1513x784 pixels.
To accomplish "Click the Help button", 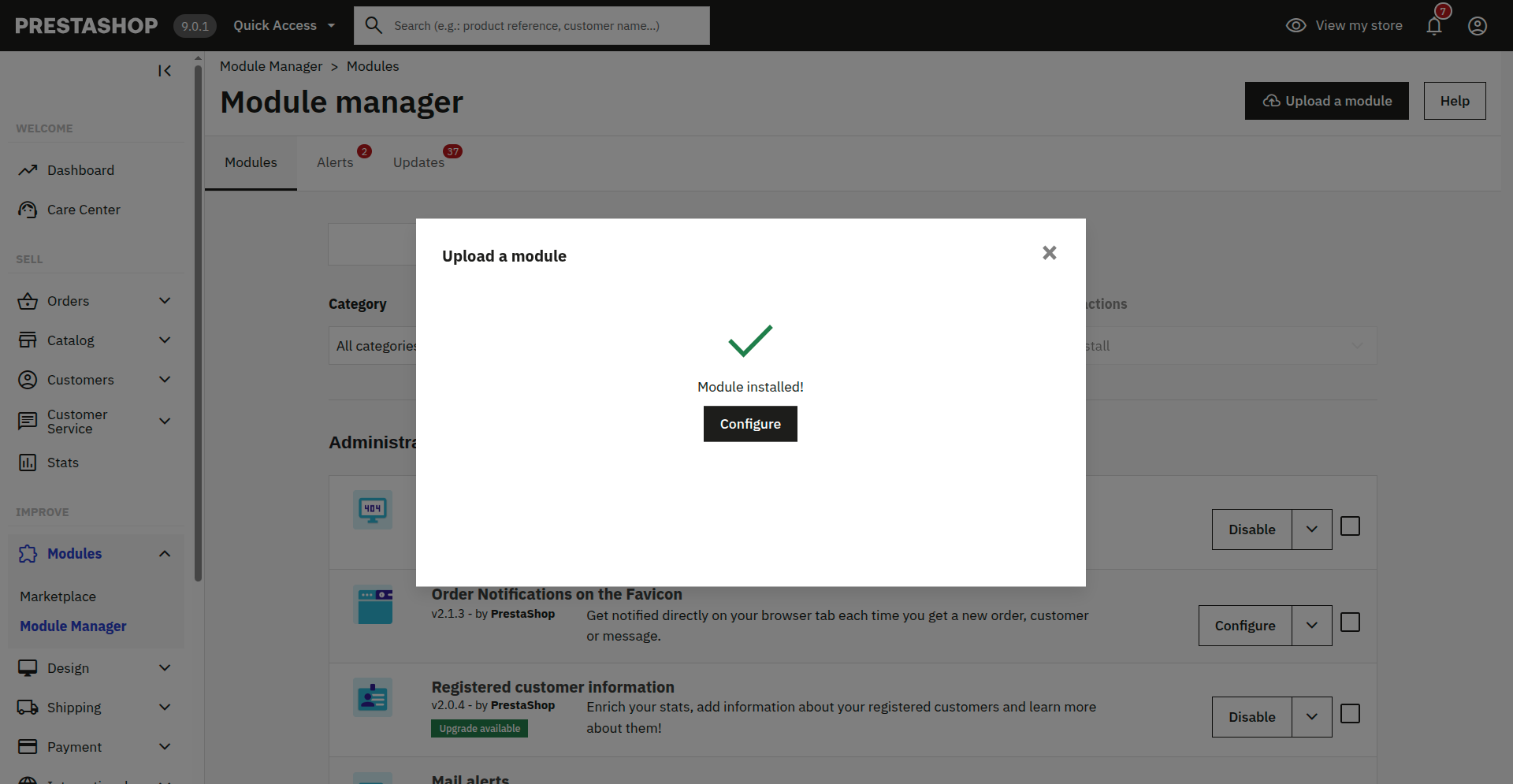I will point(1455,101).
